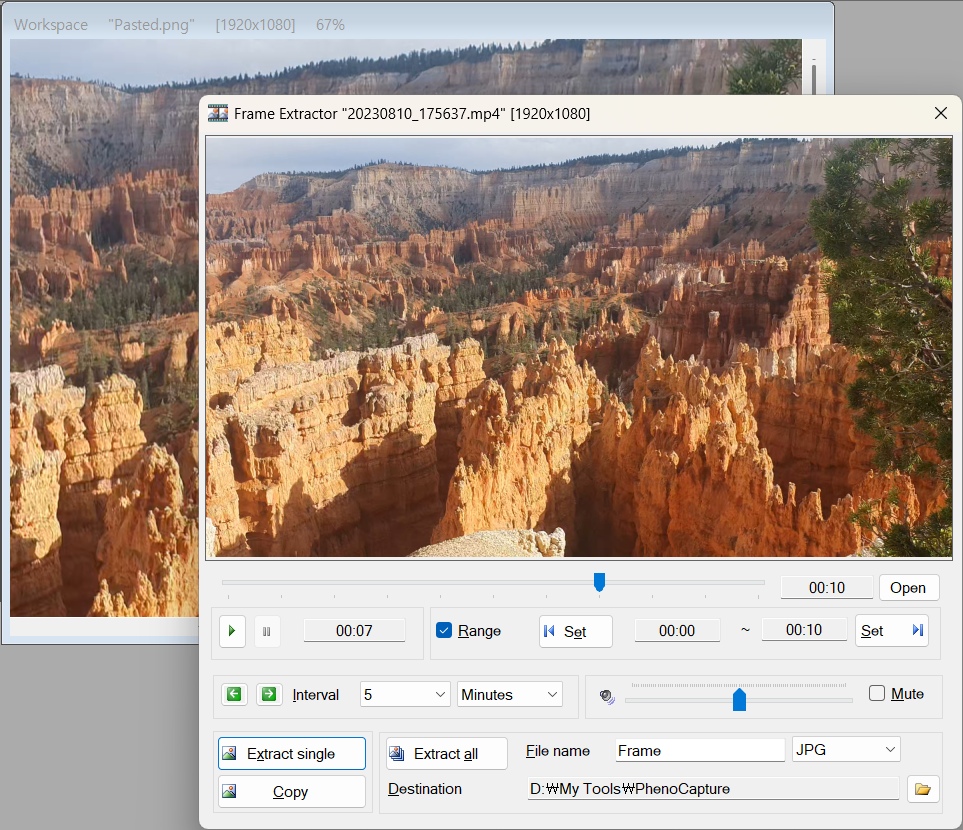Enable the Mute checkbox
The image size is (963, 830).
tap(877, 693)
